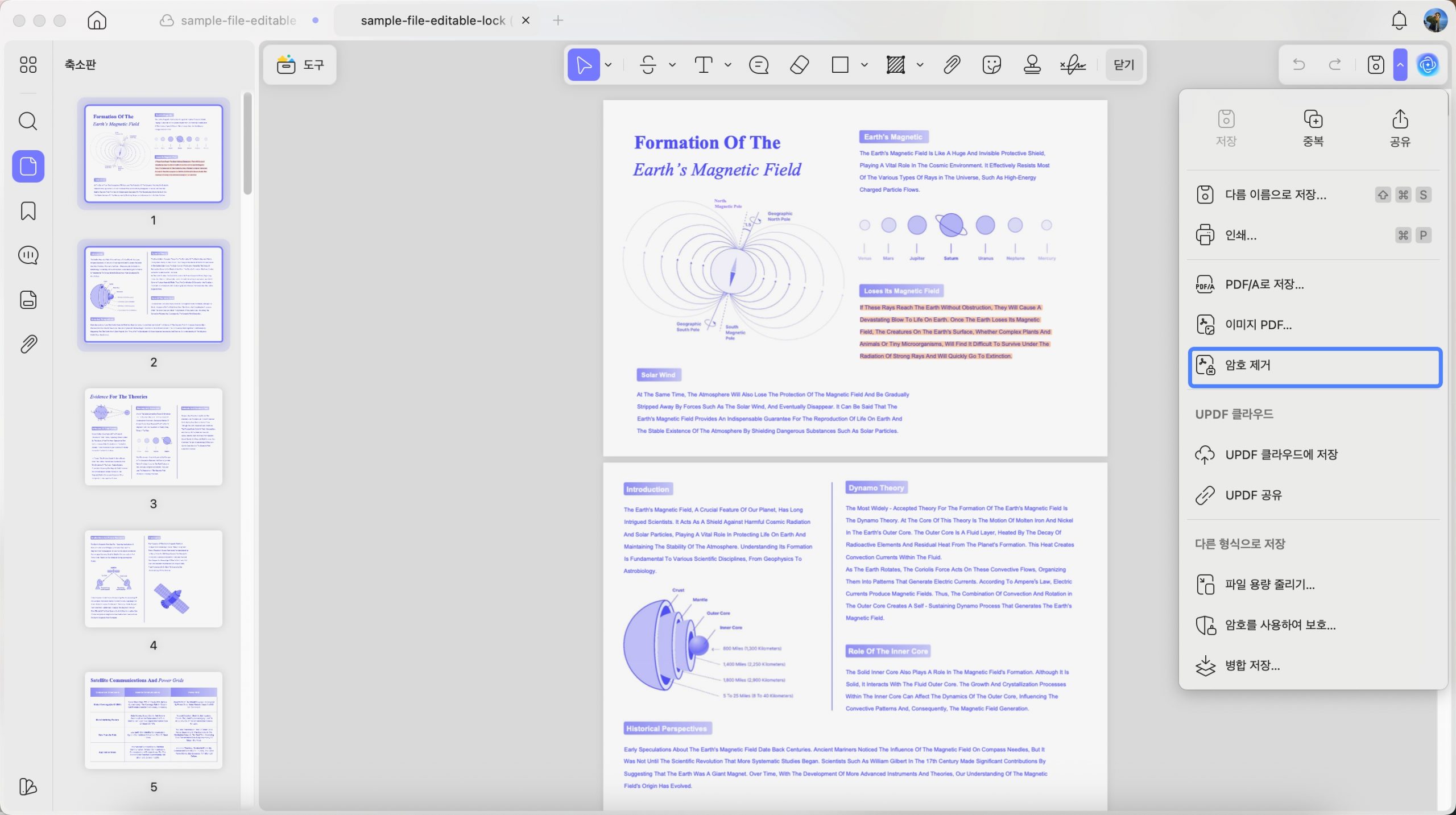Select the eraser tool
Screen dimensions: 1456x815
point(800,65)
